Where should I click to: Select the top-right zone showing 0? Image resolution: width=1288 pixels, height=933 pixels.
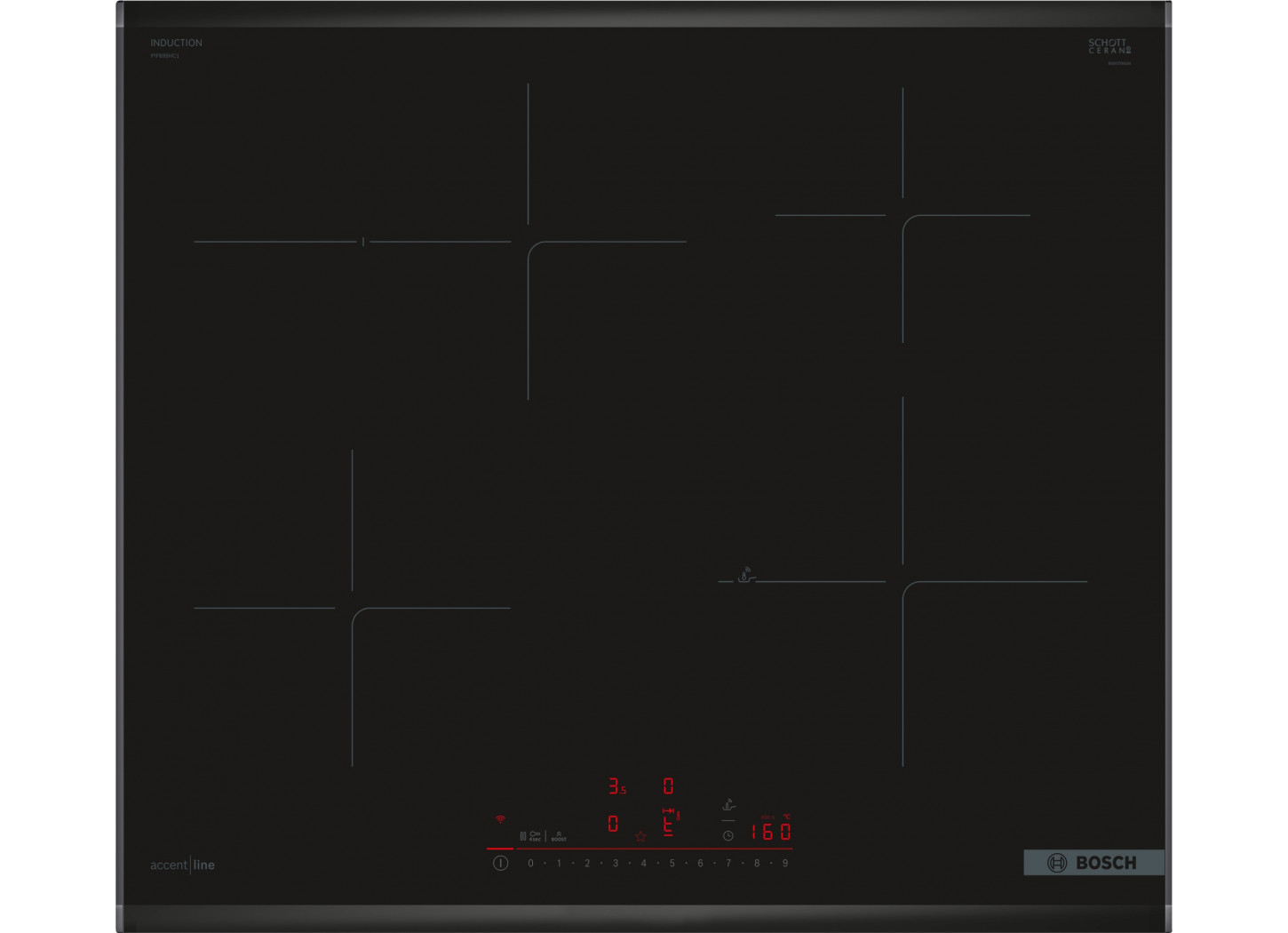[x=668, y=786]
